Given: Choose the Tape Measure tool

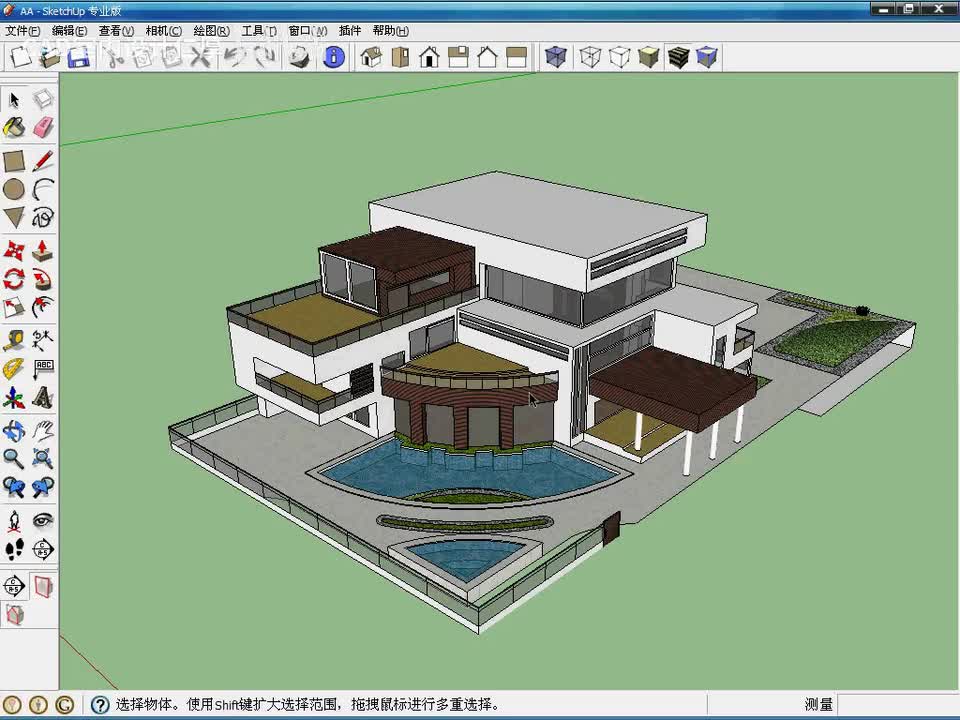Looking at the screenshot, I should 14,341.
